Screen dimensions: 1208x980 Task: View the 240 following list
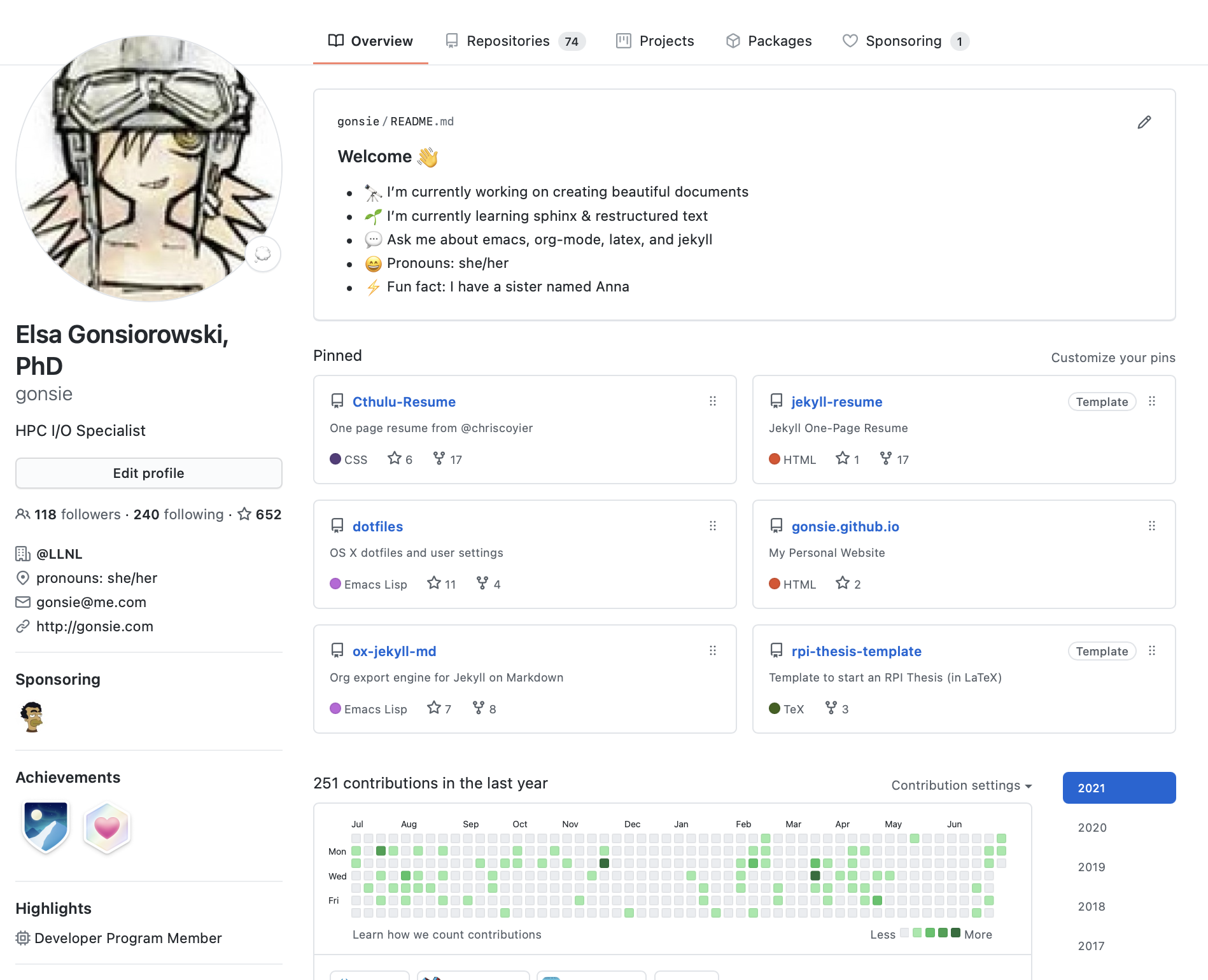point(178,514)
